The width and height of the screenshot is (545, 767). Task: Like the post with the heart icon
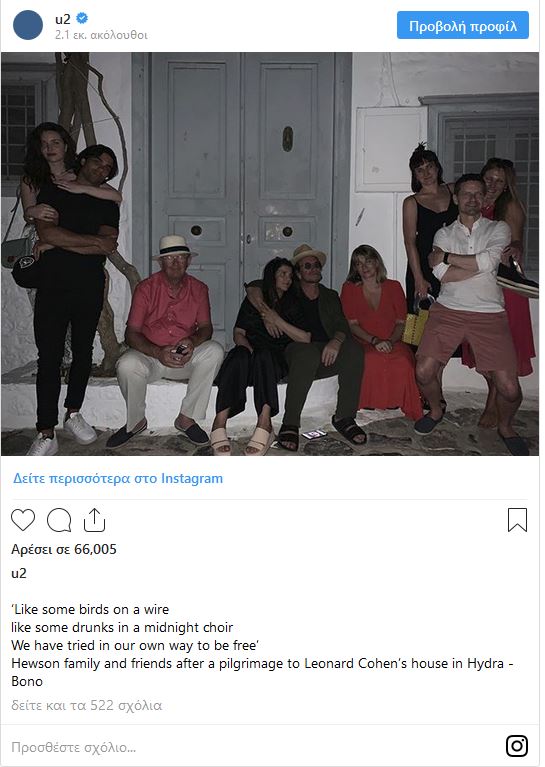(x=23, y=520)
